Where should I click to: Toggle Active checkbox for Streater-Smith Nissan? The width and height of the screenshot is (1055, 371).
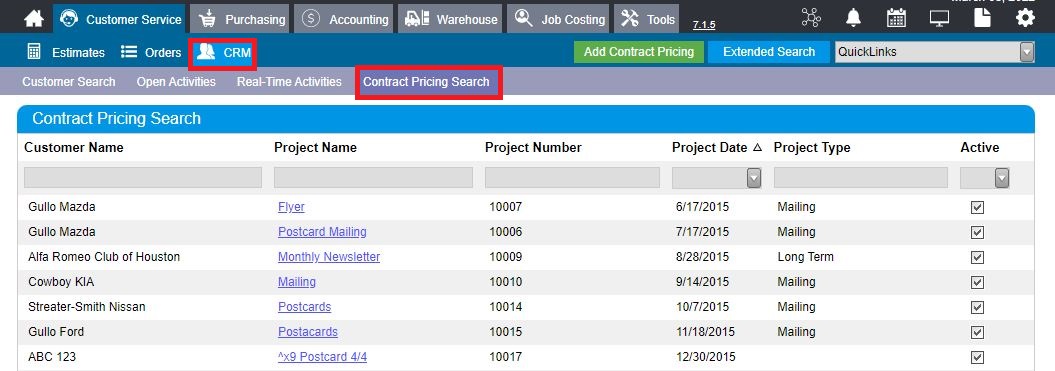[978, 308]
